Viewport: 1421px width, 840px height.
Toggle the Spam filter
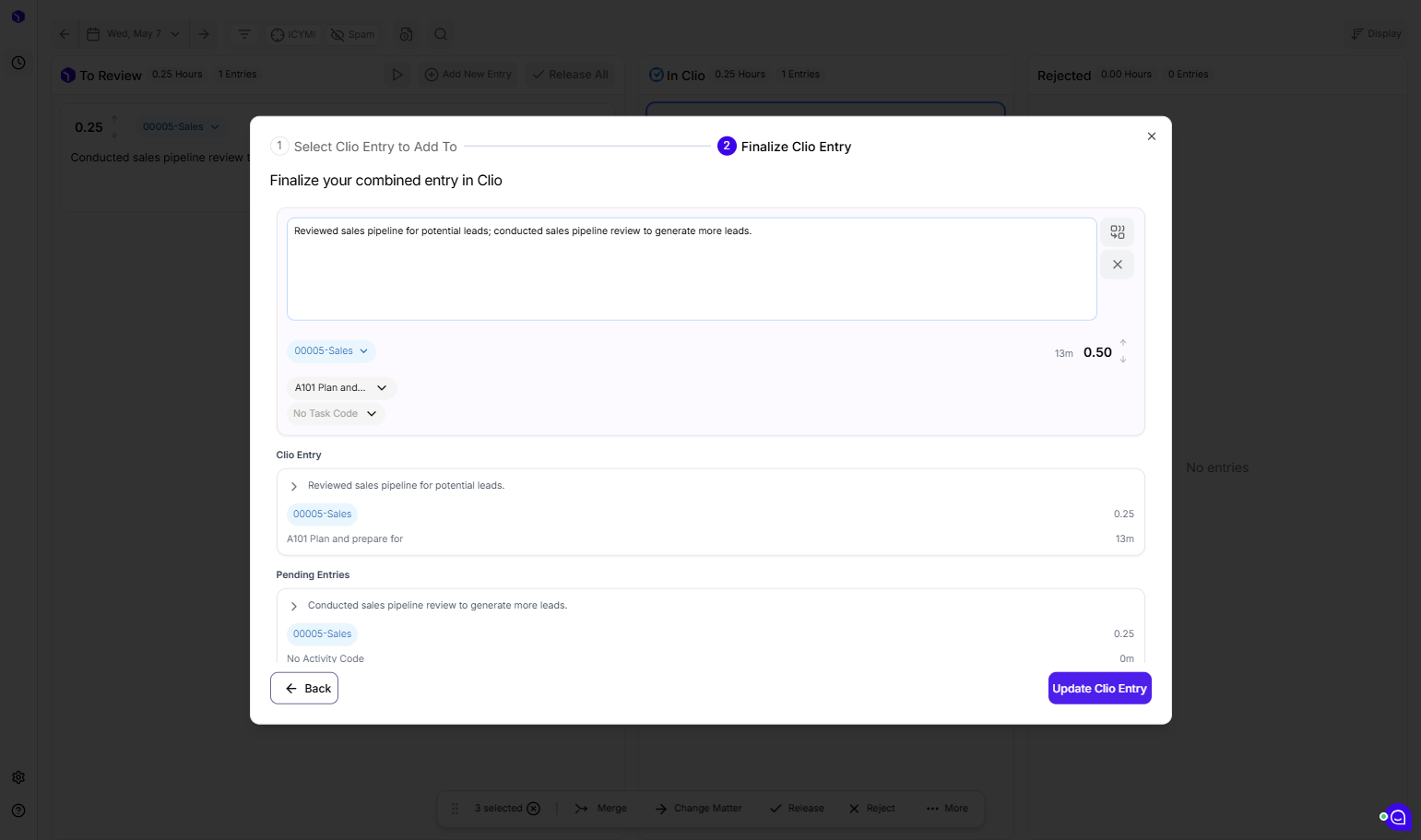tap(353, 34)
